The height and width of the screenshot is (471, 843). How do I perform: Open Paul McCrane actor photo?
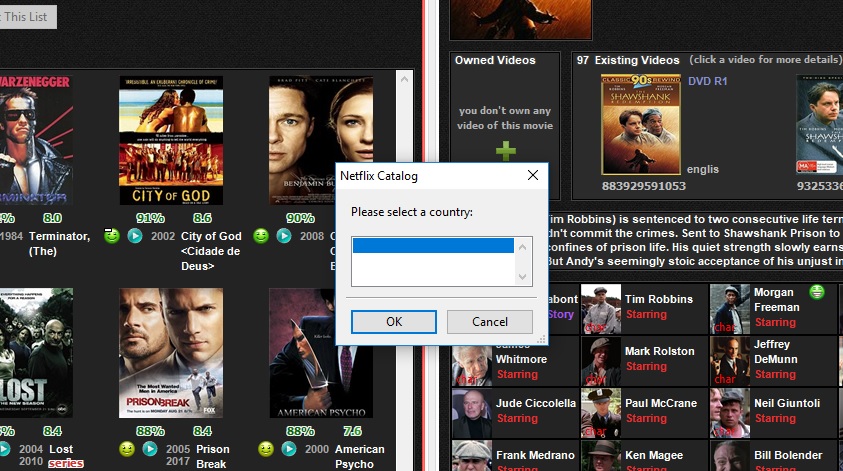click(601, 413)
